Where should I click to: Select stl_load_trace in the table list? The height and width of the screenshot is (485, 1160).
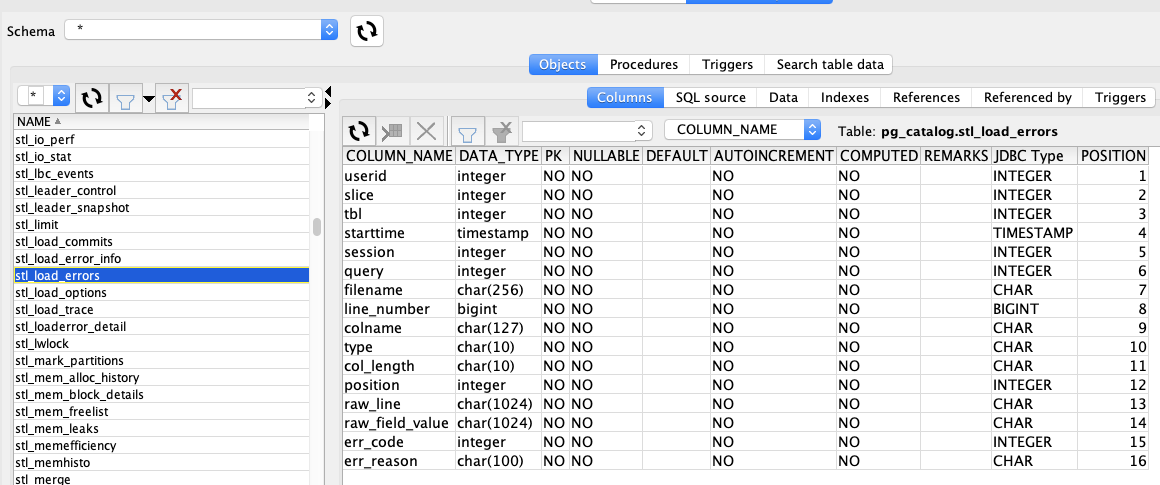pyautogui.click(x=55, y=310)
